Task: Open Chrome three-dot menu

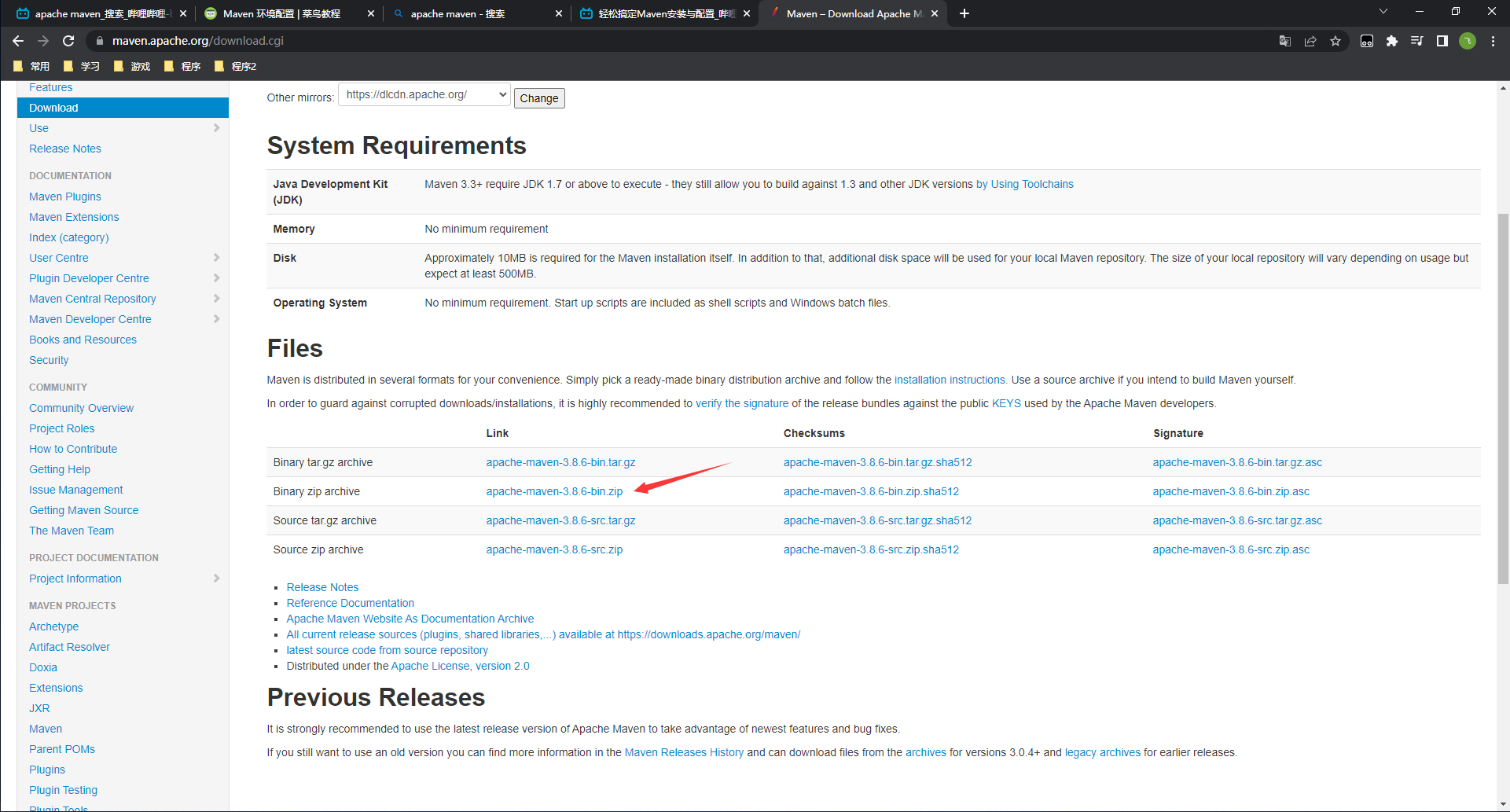Action: point(1493,41)
